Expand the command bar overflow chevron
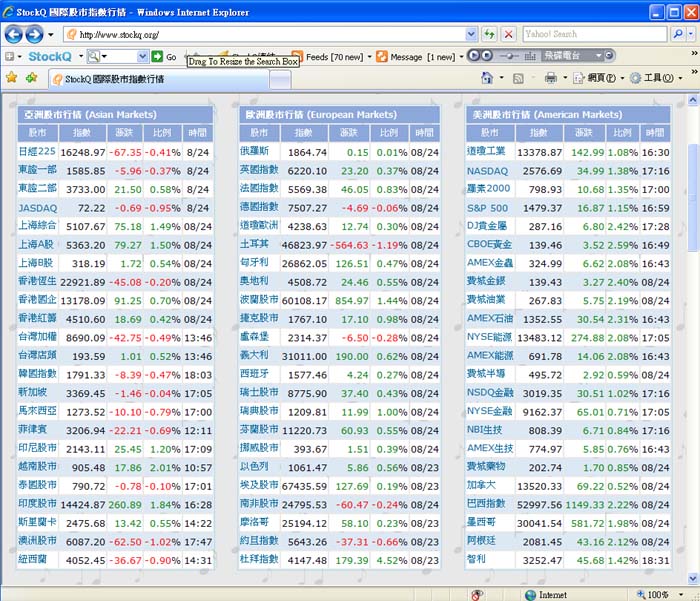700x601 pixels. click(694, 71)
